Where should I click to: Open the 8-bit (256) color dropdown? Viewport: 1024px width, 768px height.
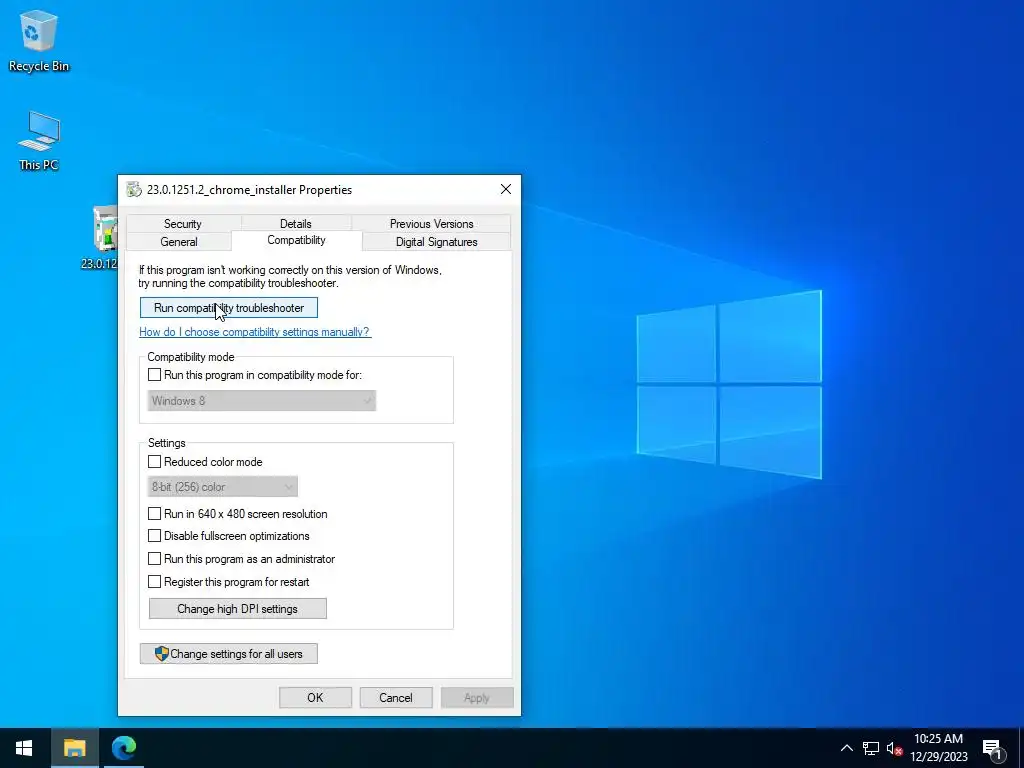point(223,487)
